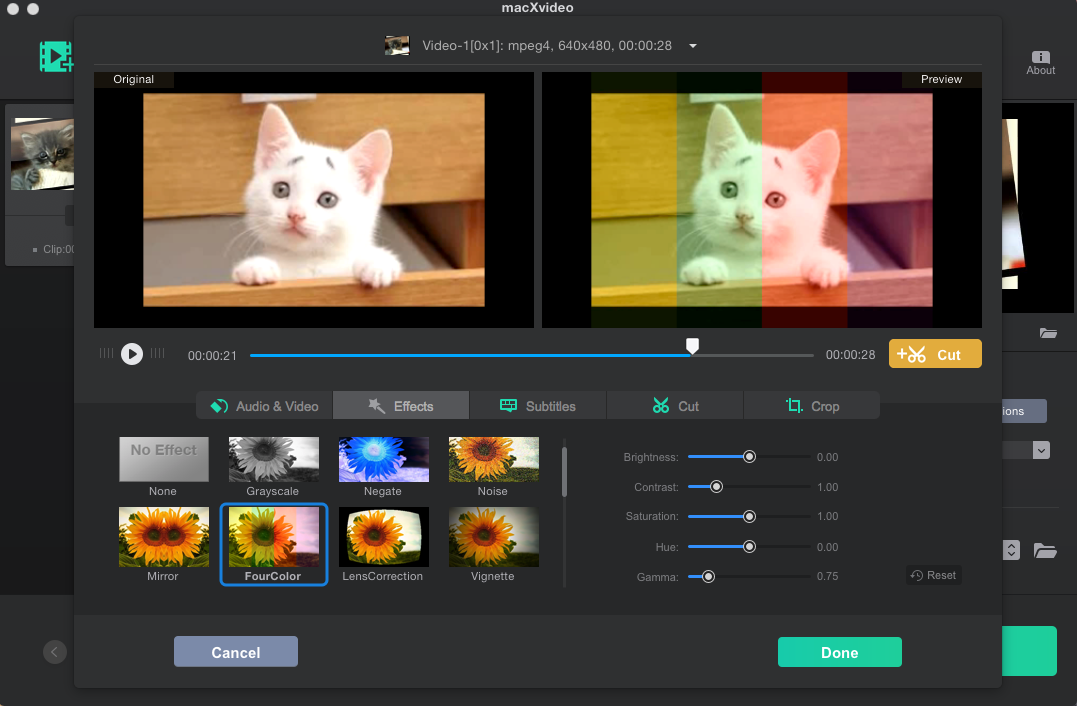The image size is (1077, 706).
Task: Switch to the Subtitles tab
Action: [x=537, y=406]
